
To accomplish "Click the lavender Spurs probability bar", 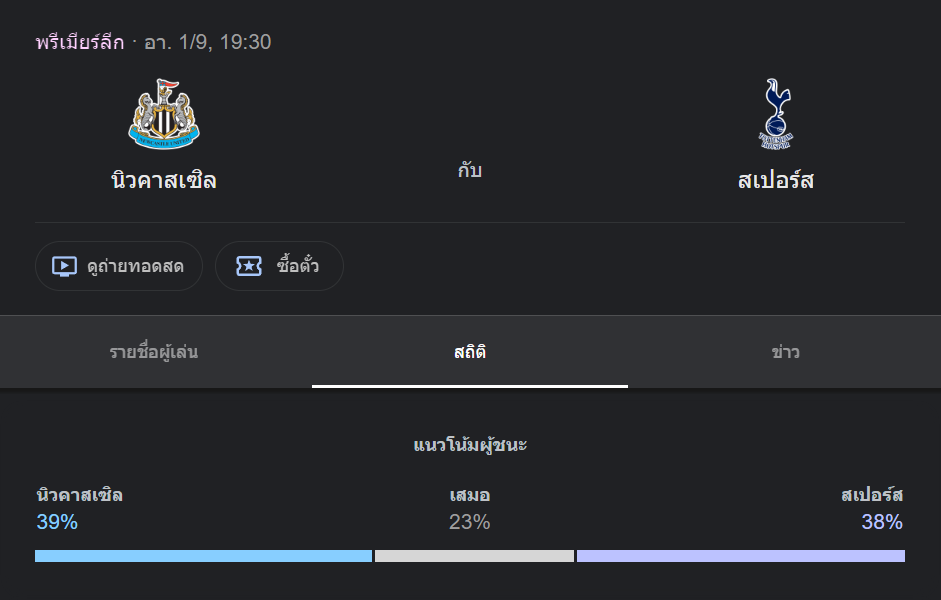I will click(x=741, y=556).
